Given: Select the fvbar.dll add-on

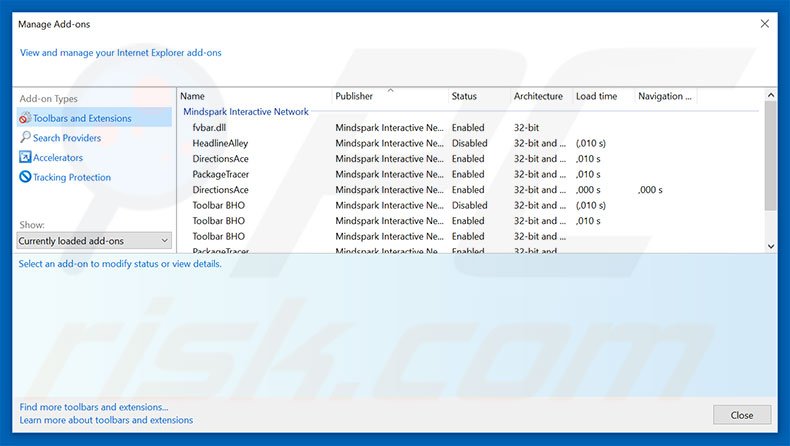Looking at the screenshot, I should (x=209, y=128).
